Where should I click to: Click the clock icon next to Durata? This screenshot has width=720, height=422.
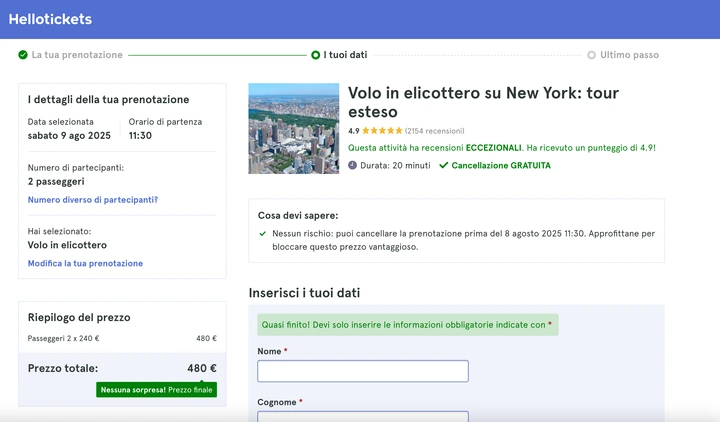click(353, 165)
